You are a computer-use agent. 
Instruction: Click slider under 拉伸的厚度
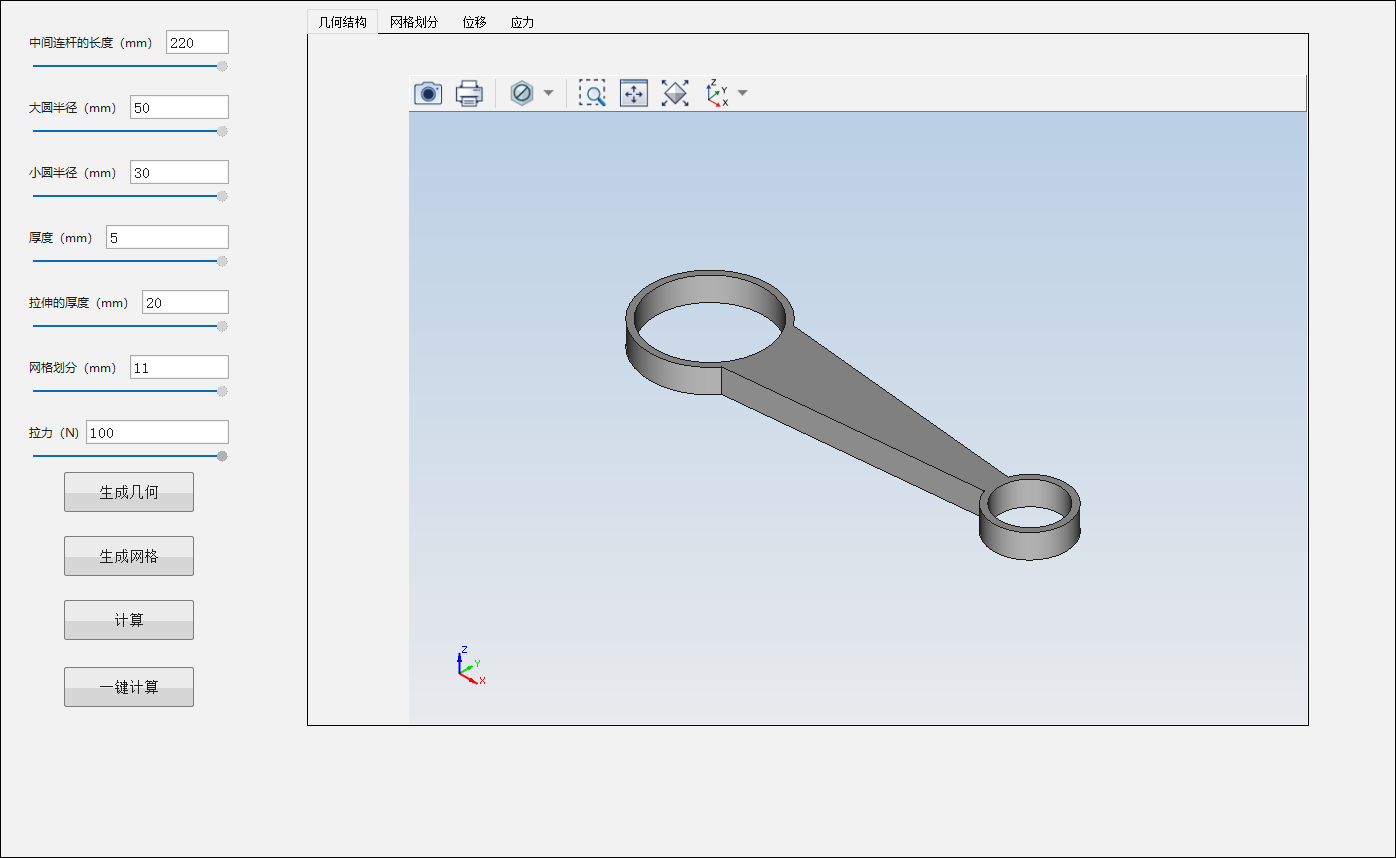tap(130, 326)
